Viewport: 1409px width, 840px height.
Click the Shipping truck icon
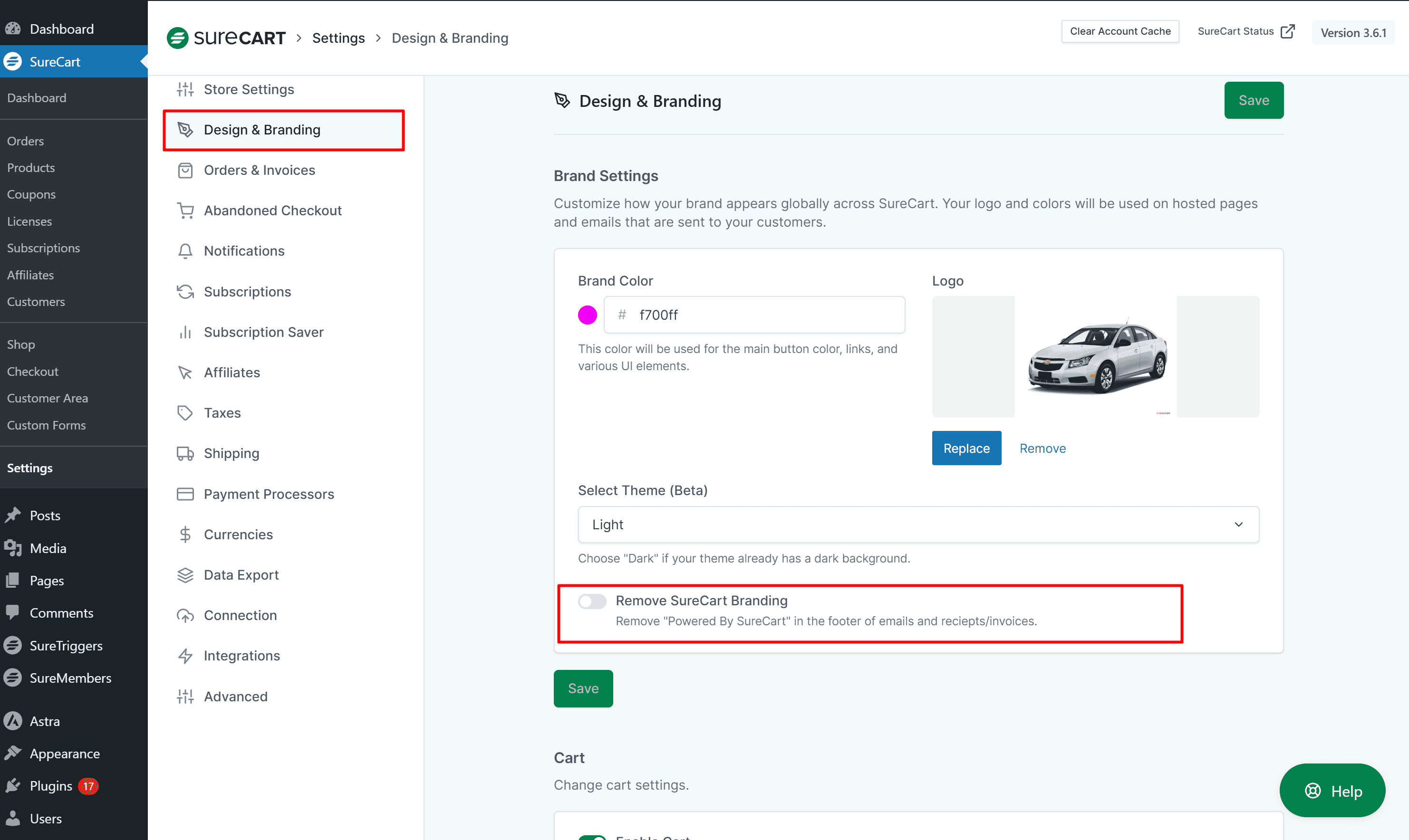click(x=184, y=453)
